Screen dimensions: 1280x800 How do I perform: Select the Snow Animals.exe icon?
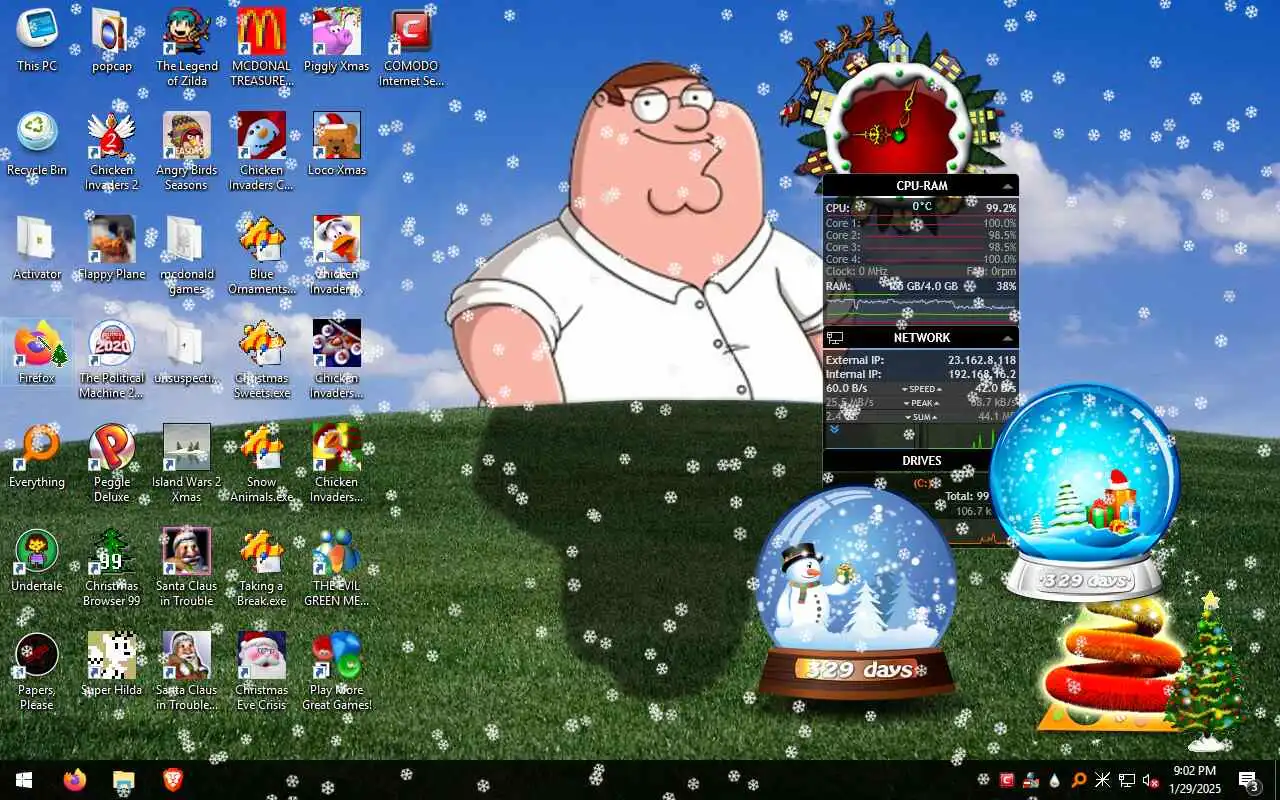(261, 464)
